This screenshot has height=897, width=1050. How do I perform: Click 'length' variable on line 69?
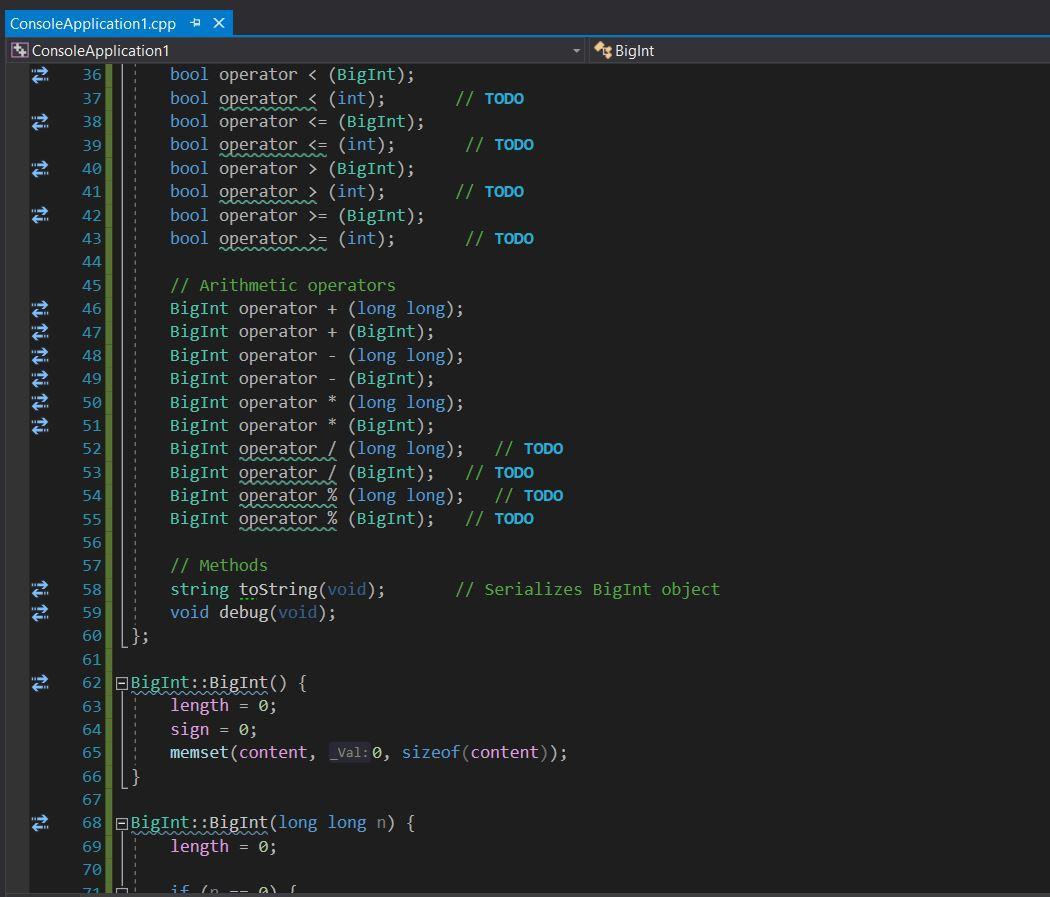pos(200,847)
